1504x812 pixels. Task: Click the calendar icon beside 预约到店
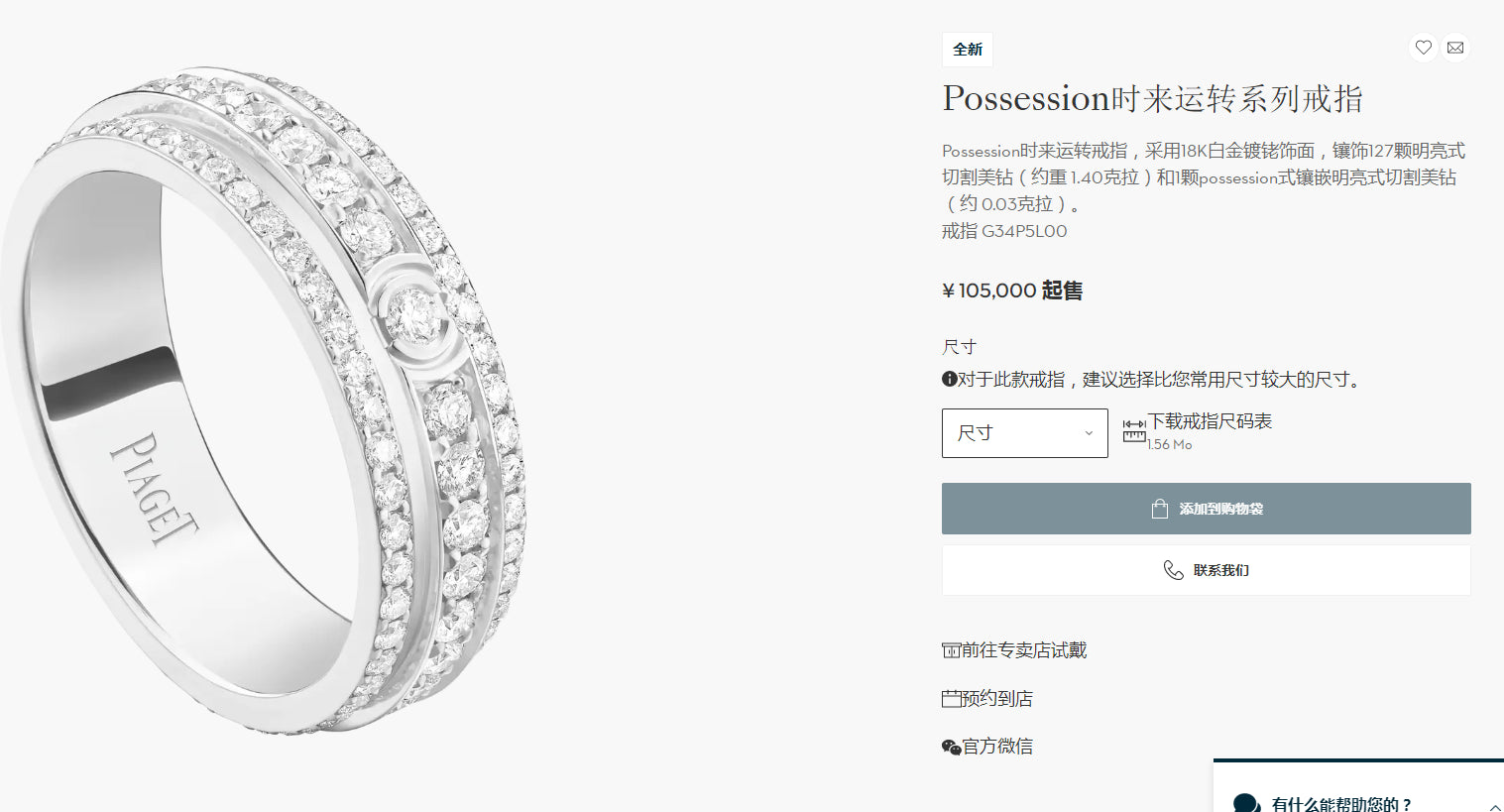click(x=951, y=699)
